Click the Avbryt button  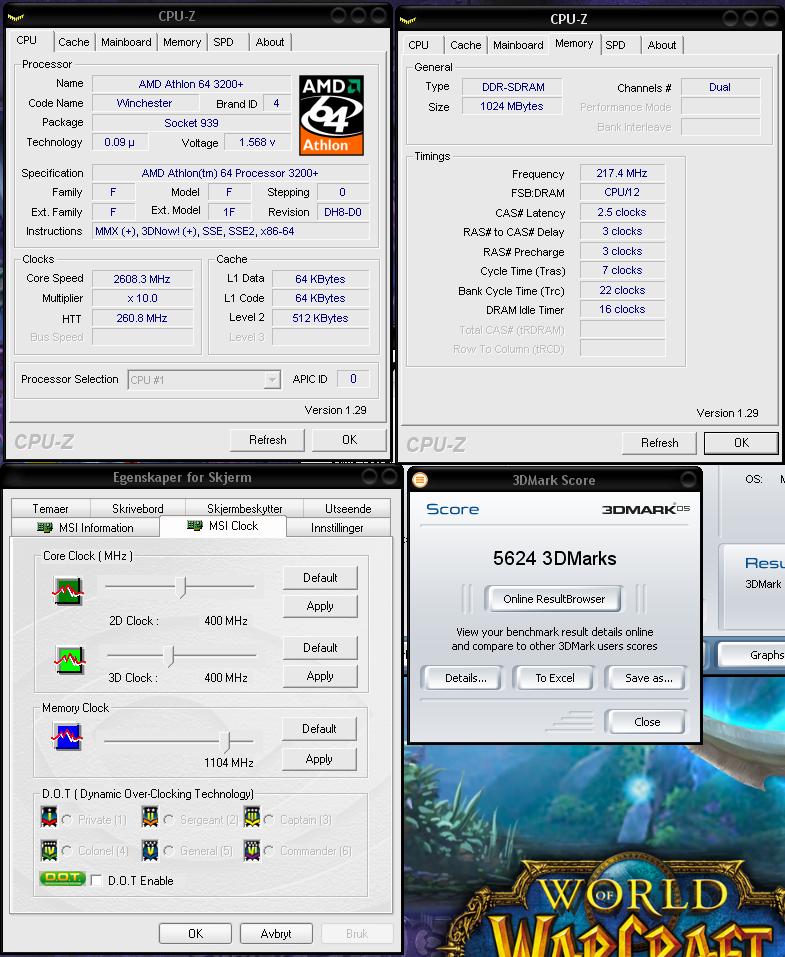pyautogui.click(x=276, y=934)
